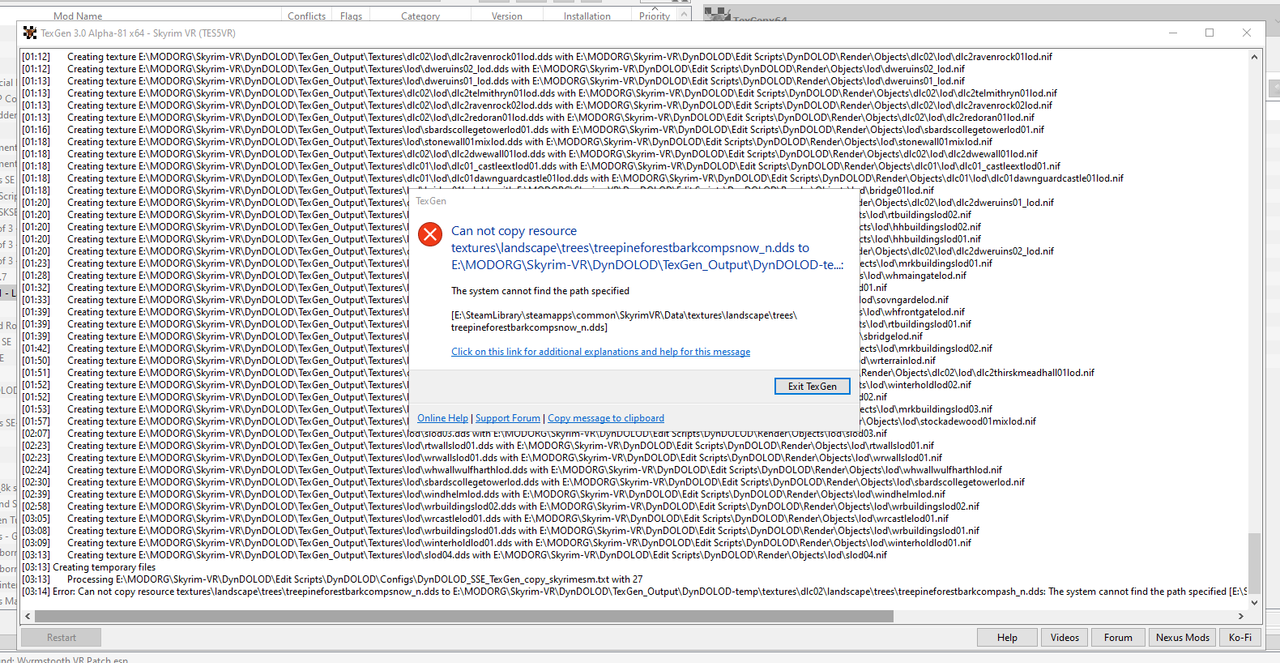Open the Online Help link
This screenshot has width=1280, height=663.
point(443,418)
